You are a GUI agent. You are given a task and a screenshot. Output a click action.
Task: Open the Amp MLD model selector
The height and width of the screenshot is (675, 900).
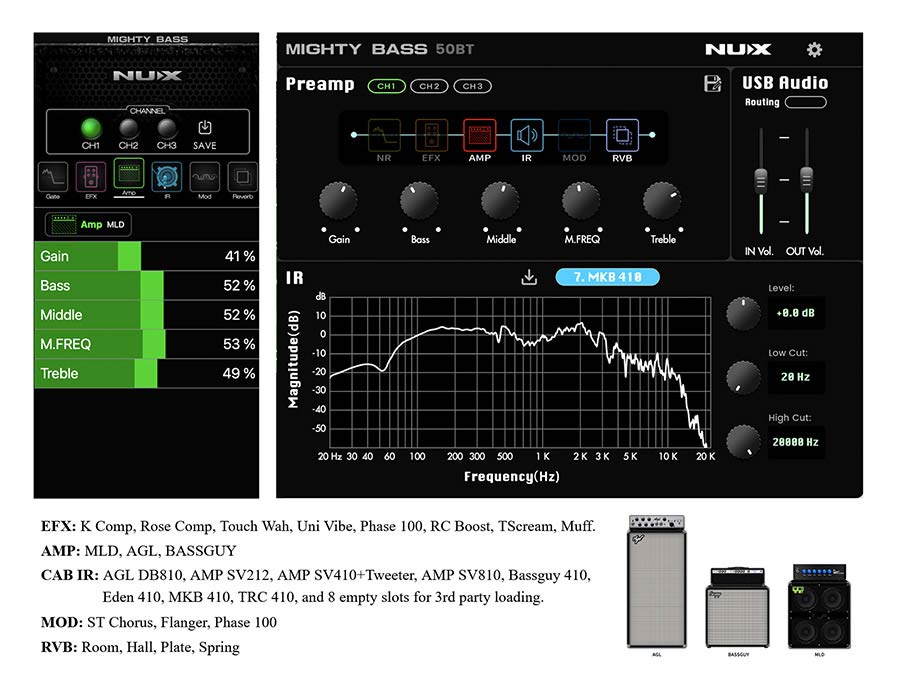pyautogui.click(x=88, y=225)
